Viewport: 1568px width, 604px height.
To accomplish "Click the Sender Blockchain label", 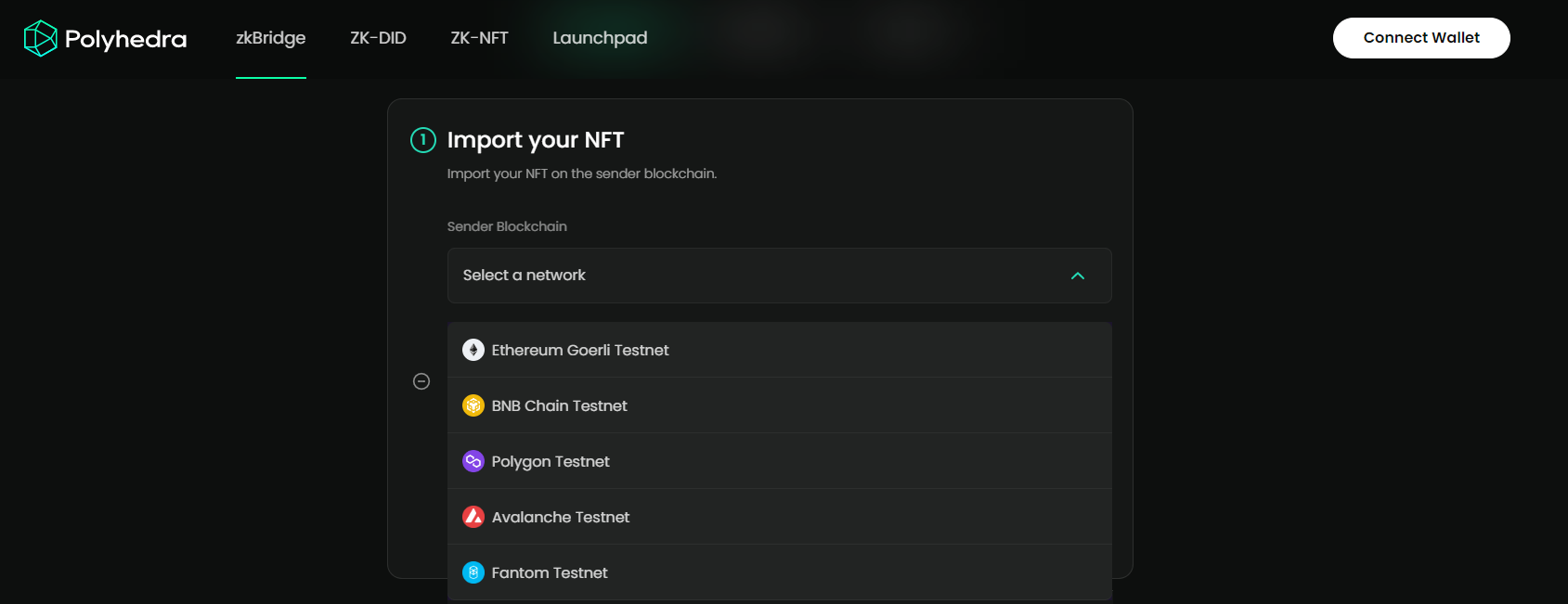I will [x=507, y=226].
